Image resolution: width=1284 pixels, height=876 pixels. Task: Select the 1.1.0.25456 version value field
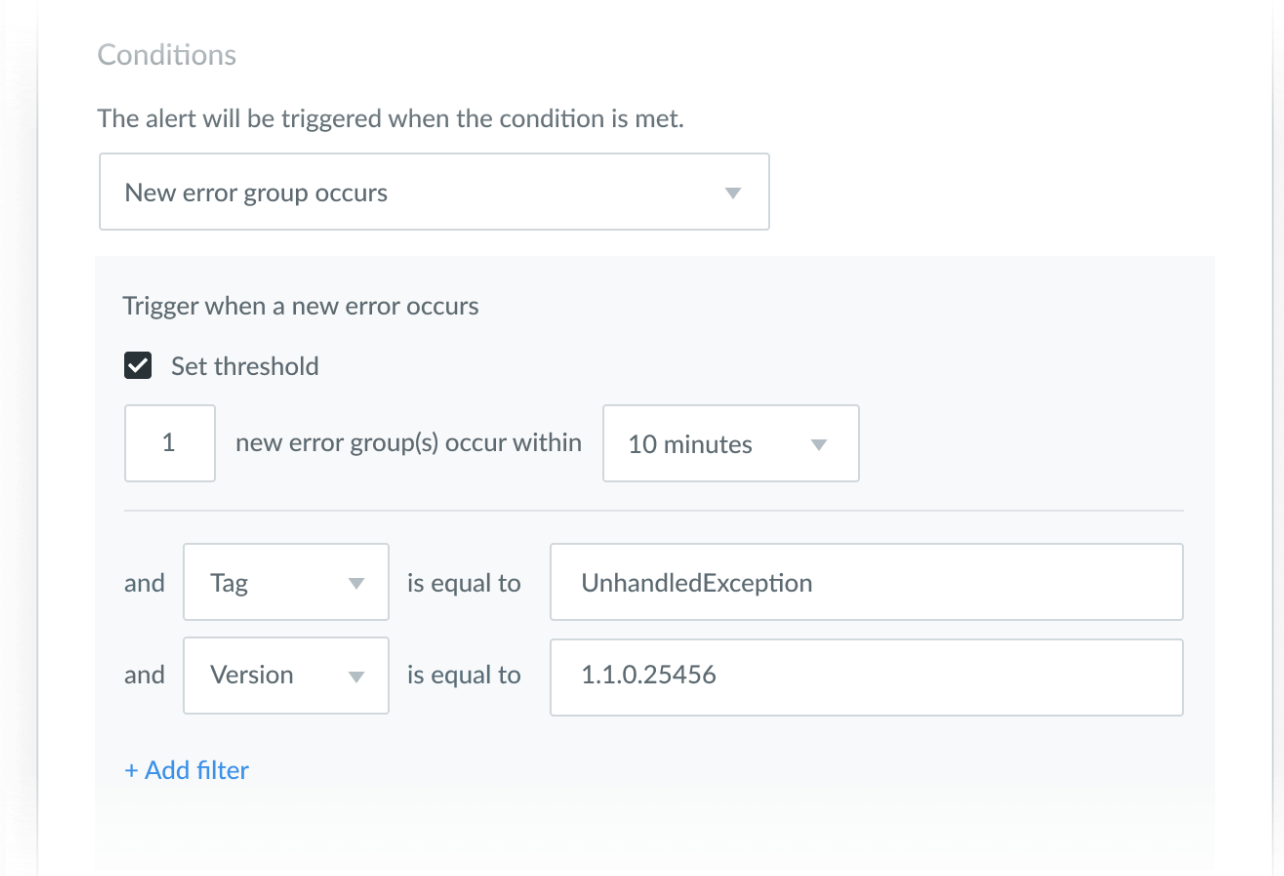pos(866,675)
